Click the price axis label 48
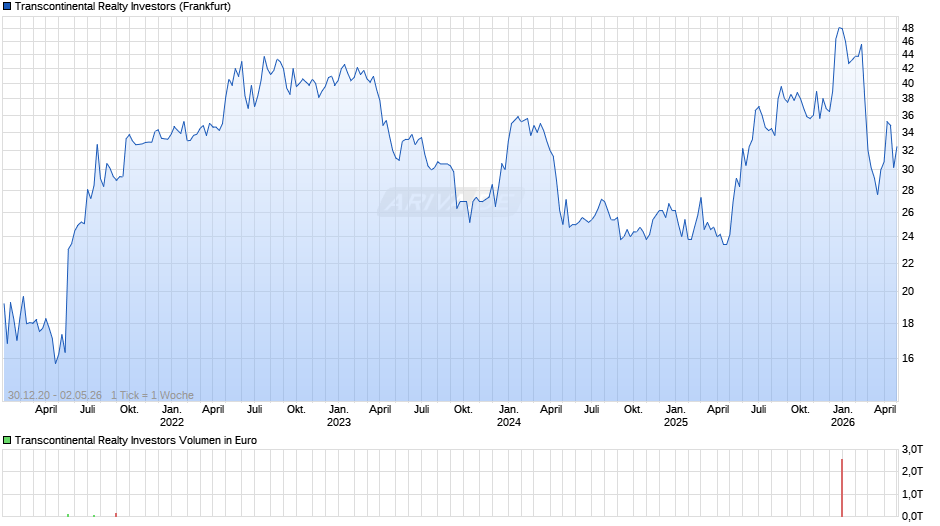This screenshot has width=940, height=526. [x=908, y=28]
